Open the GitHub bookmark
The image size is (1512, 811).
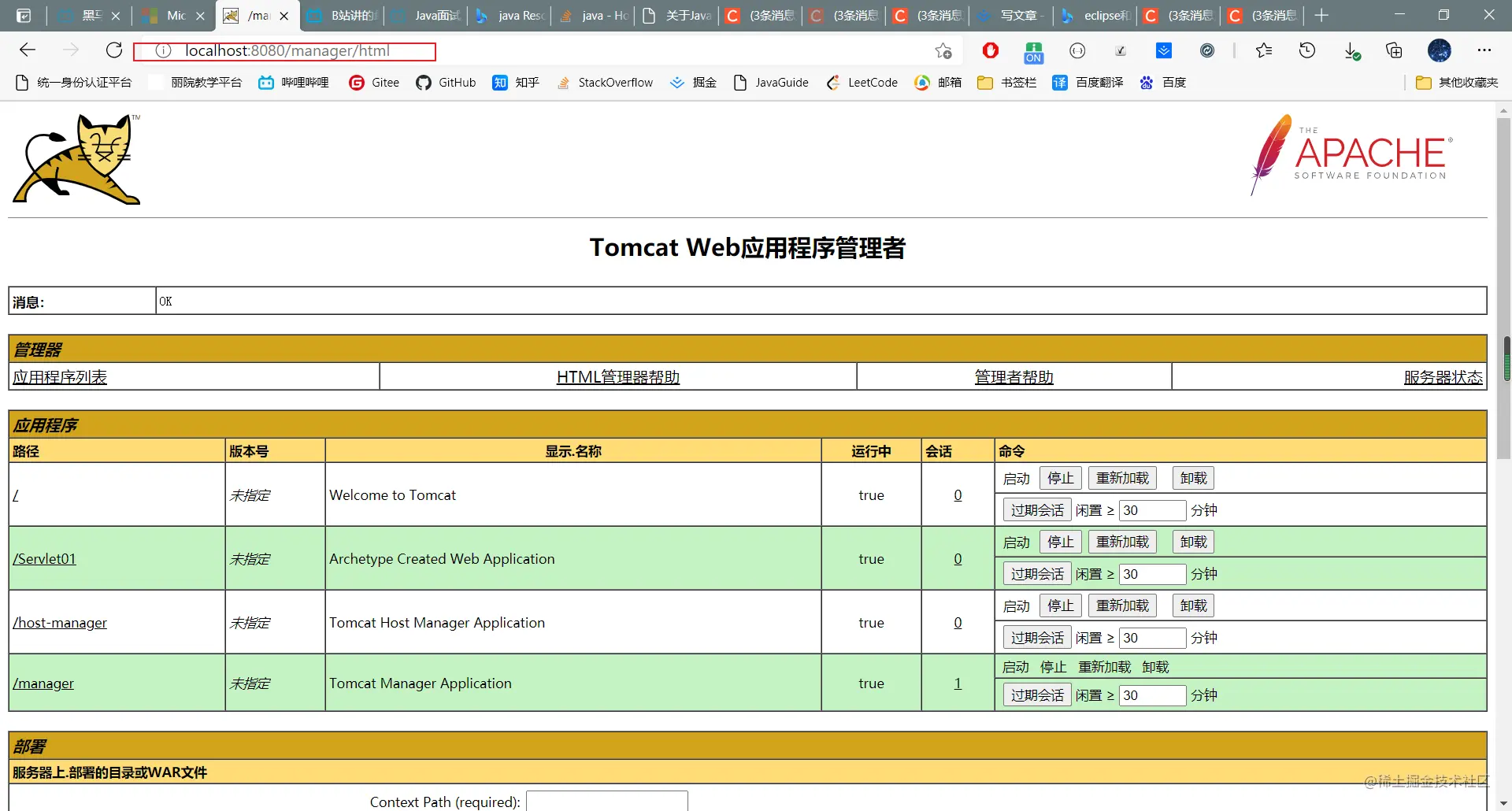coord(446,83)
